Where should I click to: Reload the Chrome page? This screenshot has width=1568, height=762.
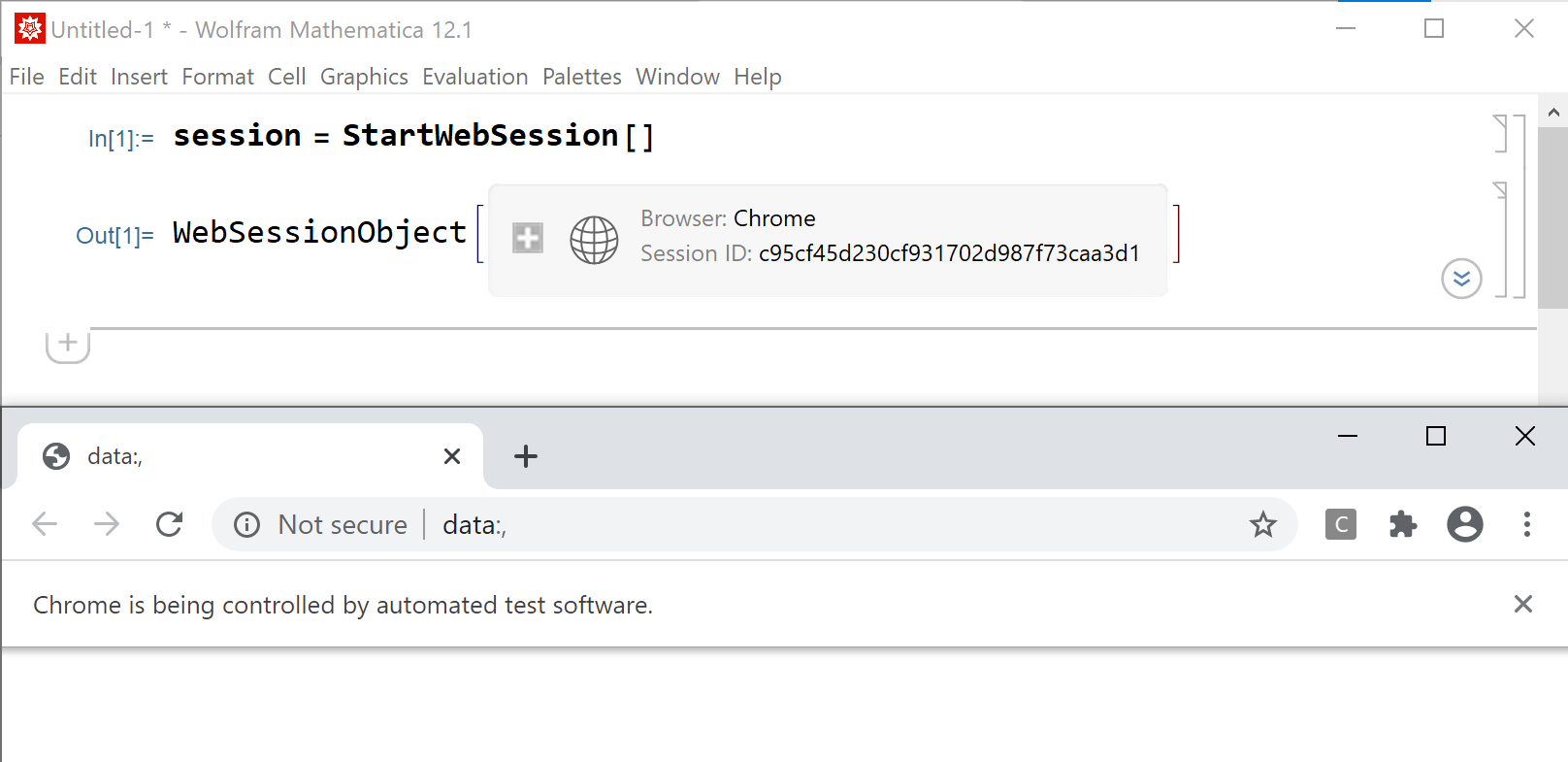pyautogui.click(x=170, y=525)
